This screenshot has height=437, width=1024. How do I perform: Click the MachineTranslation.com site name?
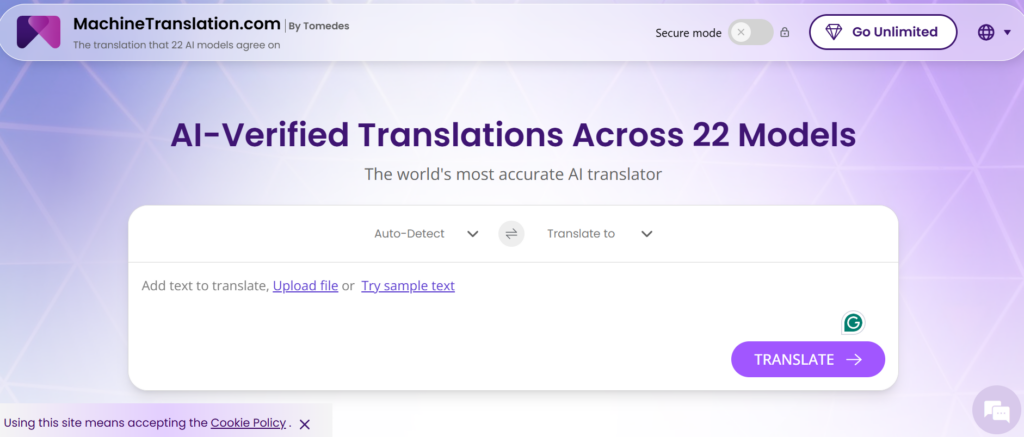(x=176, y=24)
